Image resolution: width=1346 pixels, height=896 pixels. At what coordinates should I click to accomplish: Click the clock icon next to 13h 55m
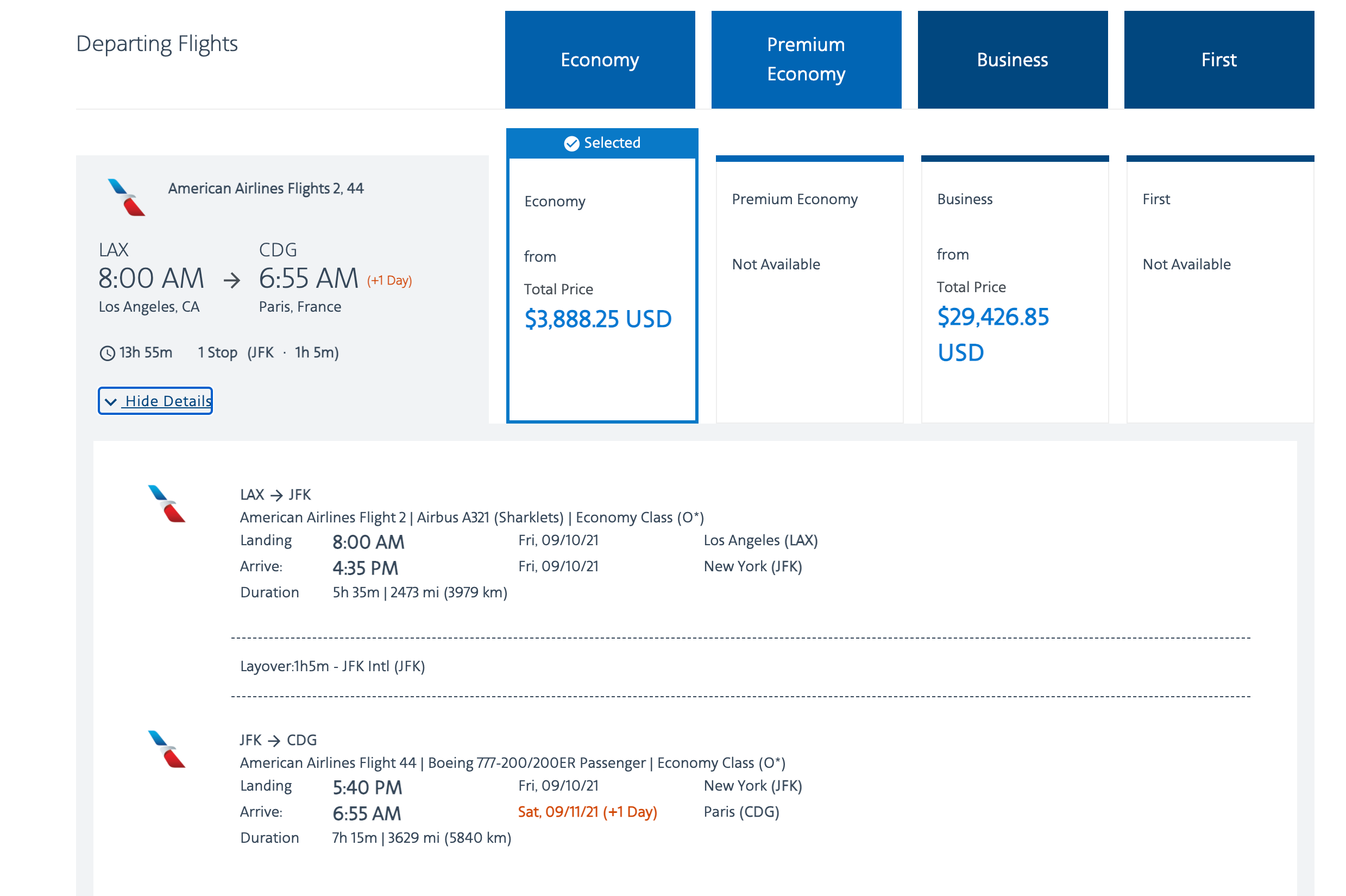pos(108,353)
